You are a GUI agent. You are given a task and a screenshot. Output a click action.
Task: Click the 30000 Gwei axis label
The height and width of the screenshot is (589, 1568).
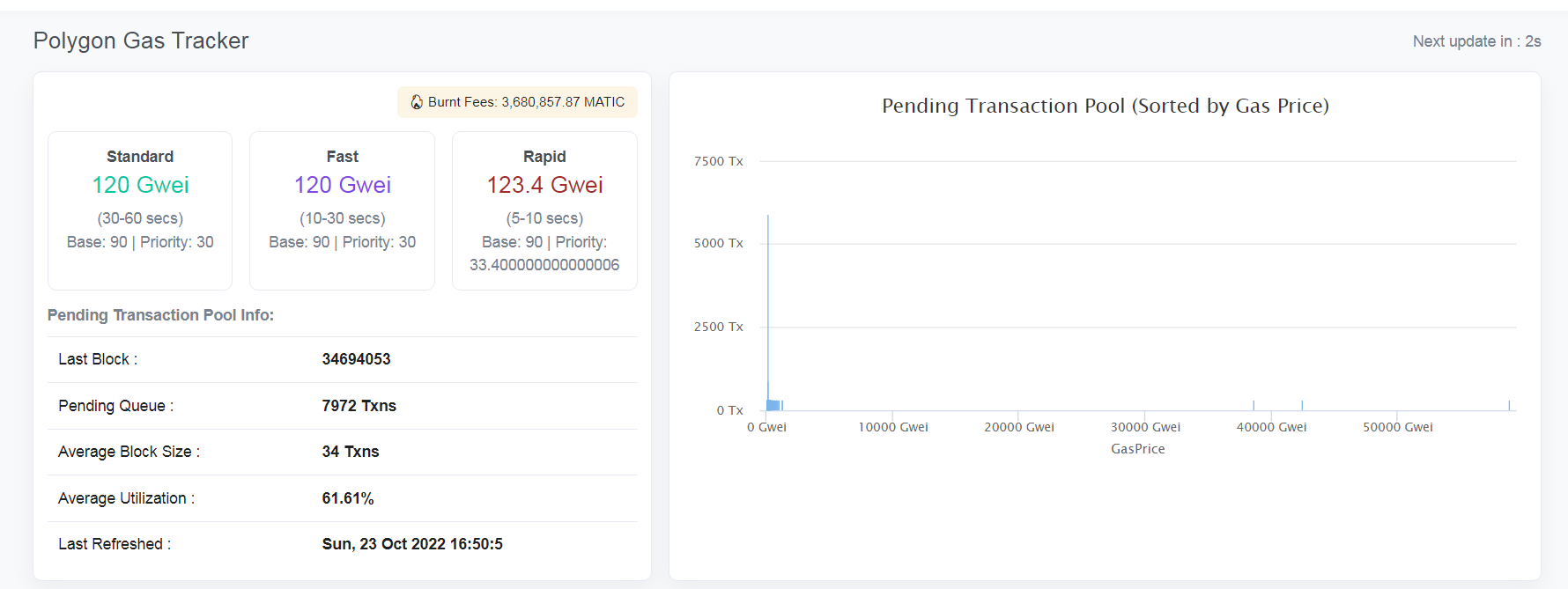[1145, 427]
